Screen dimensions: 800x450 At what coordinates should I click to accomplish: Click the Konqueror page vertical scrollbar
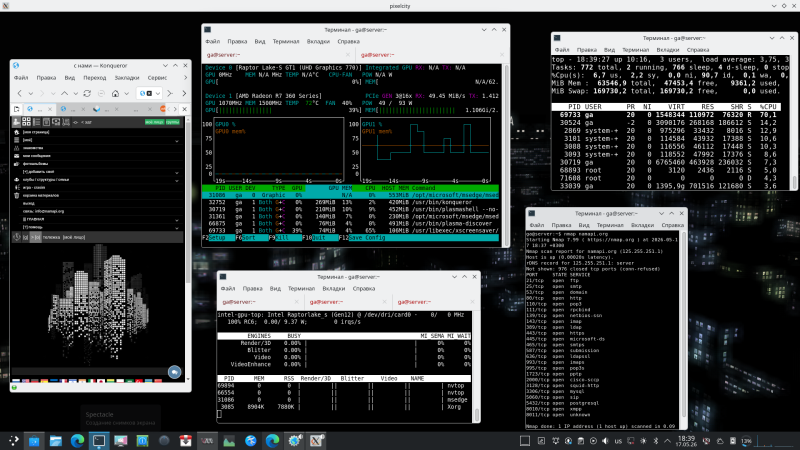[188, 204]
